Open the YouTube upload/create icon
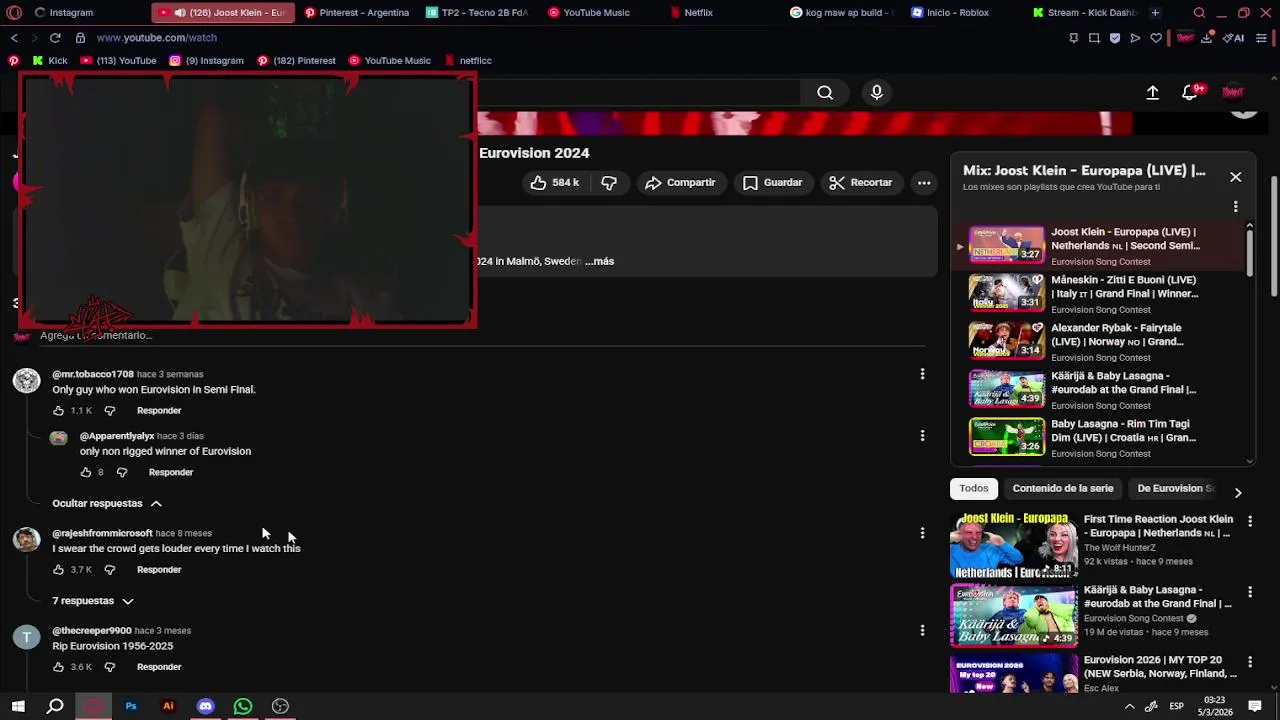The image size is (1280, 720). click(1152, 92)
